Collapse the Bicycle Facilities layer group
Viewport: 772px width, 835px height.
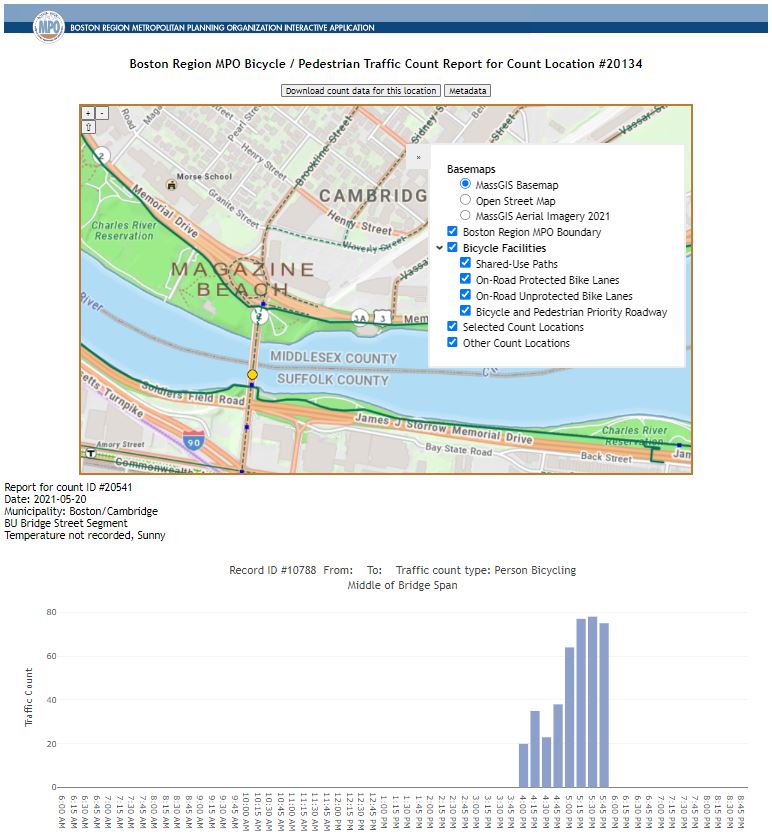coord(439,248)
